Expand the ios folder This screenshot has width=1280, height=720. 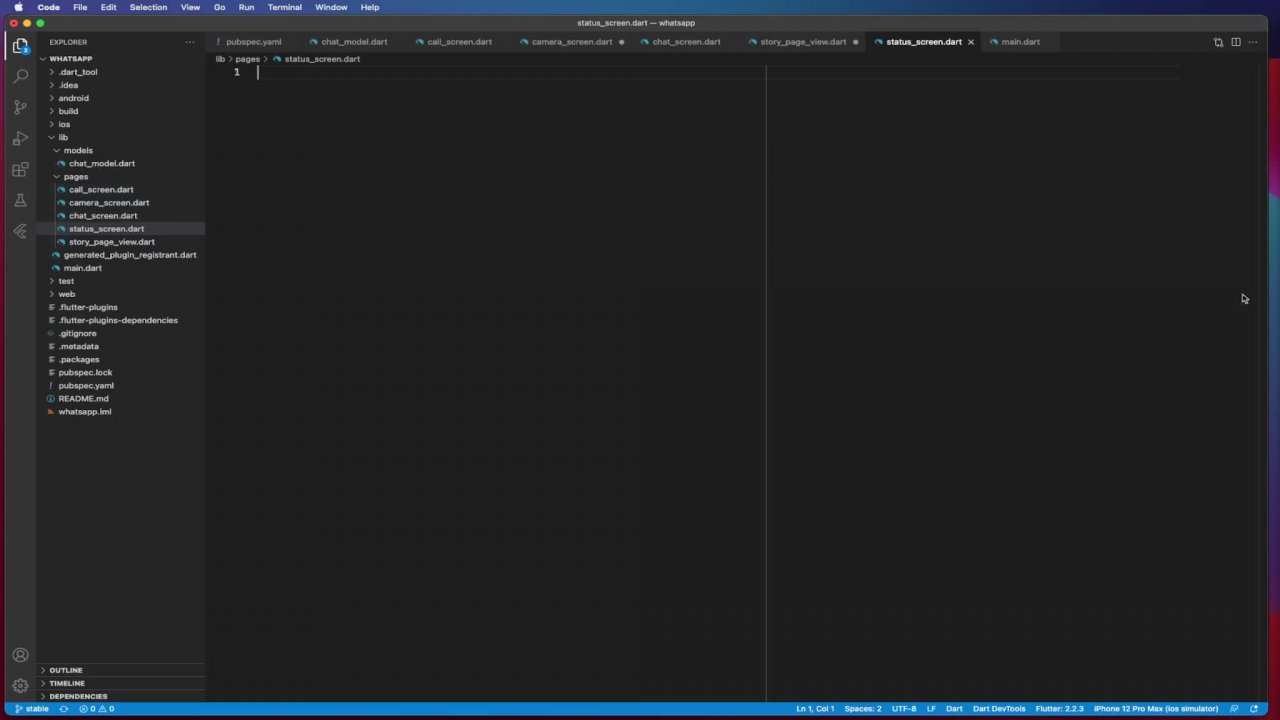coord(64,124)
